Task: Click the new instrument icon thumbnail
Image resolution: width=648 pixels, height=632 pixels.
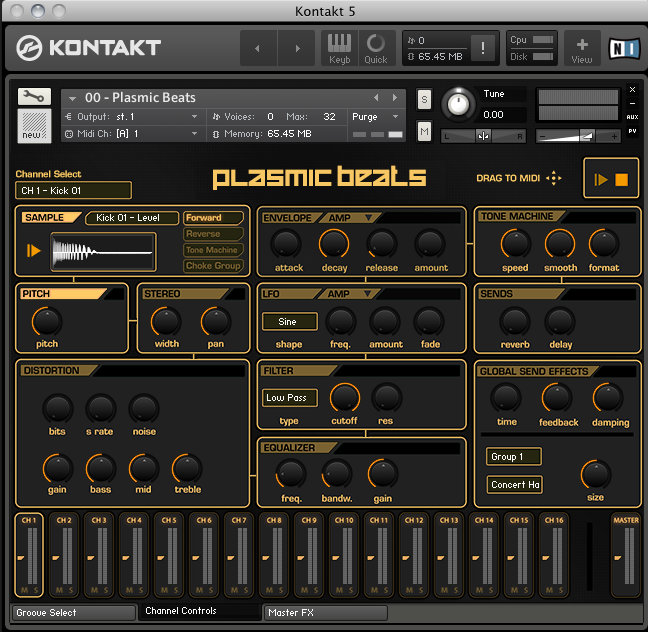Action: 34,126
